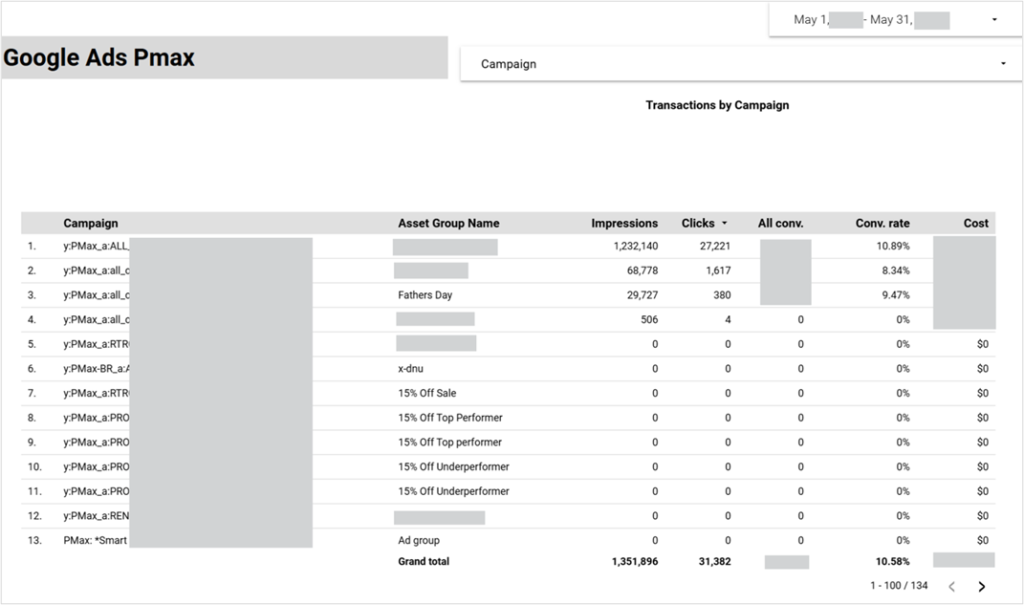Select 15% Off Underperformer in row 10

(x=454, y=466)
